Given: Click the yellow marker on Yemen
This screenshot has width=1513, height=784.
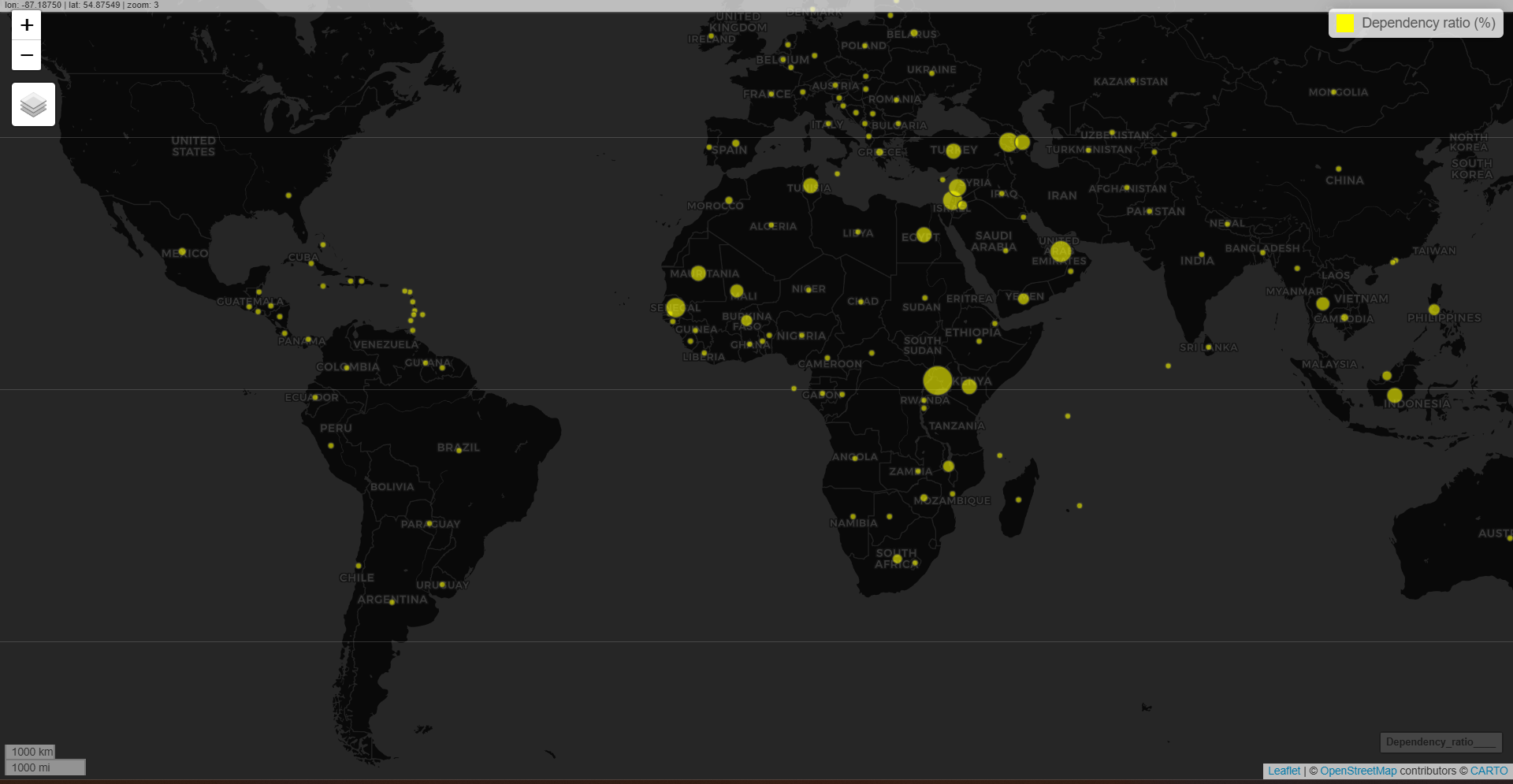Looking at the screenshot, I should click(x=1023, y=299).
